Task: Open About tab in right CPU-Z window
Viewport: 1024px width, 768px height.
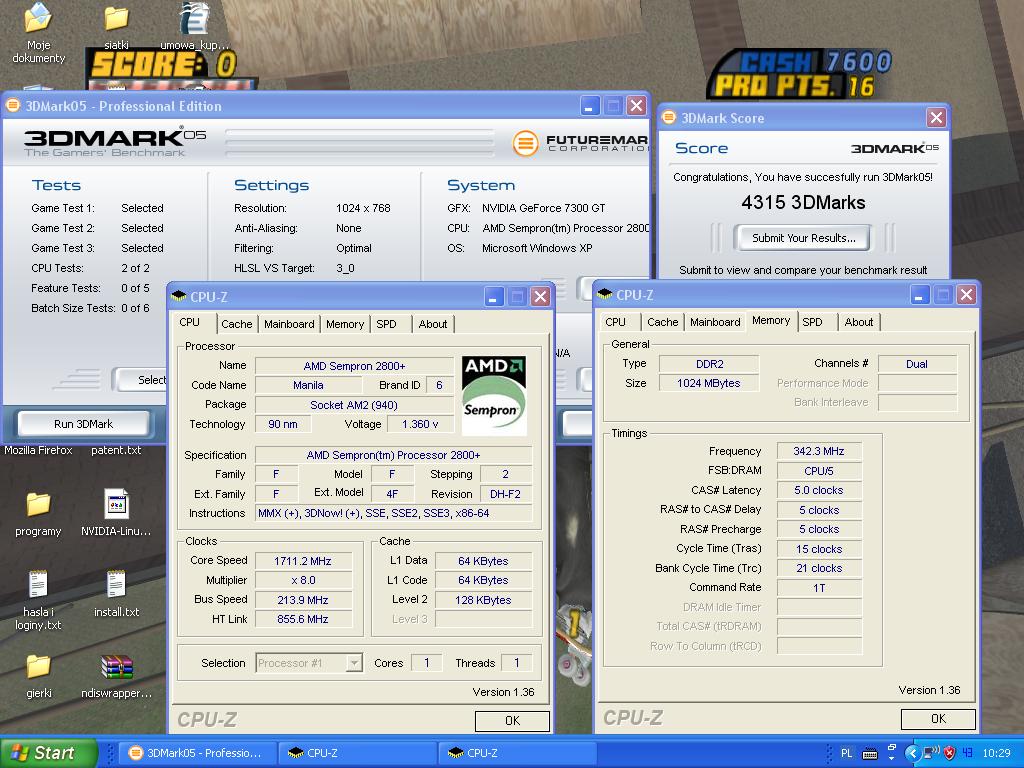Action: pyautogui.click(x=858, y=322)
